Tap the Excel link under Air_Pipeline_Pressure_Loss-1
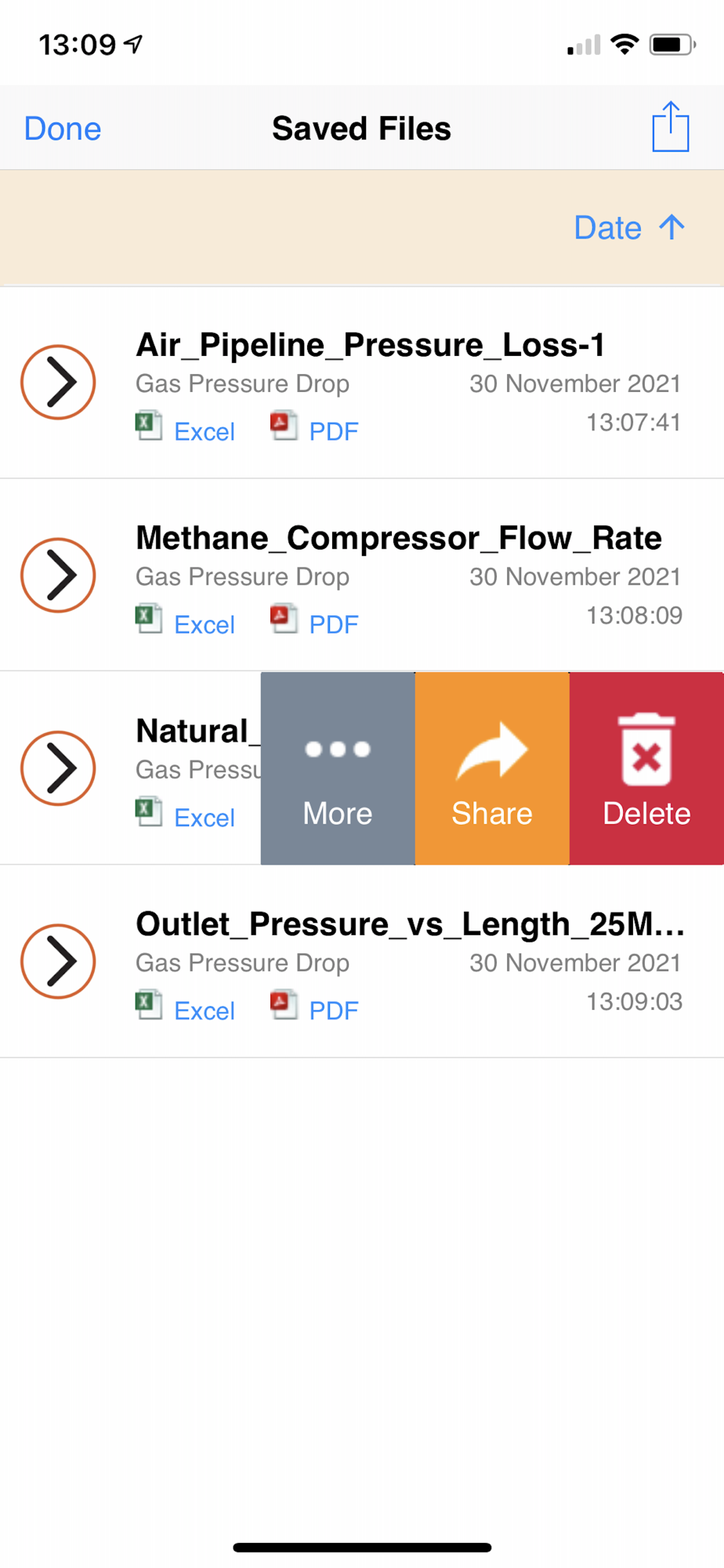The height and width of the screenshot is (1568, 724). 205,432
